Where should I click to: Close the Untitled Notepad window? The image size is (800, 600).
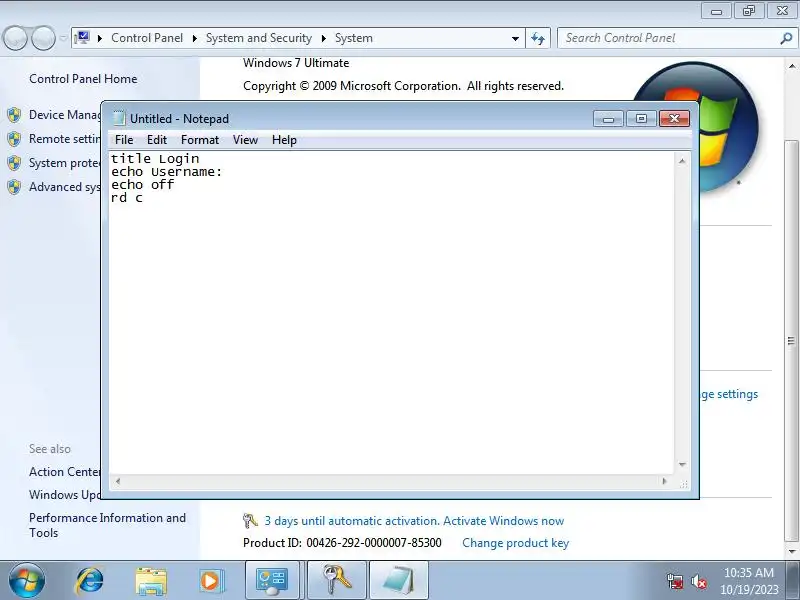(x=674, y=119)
